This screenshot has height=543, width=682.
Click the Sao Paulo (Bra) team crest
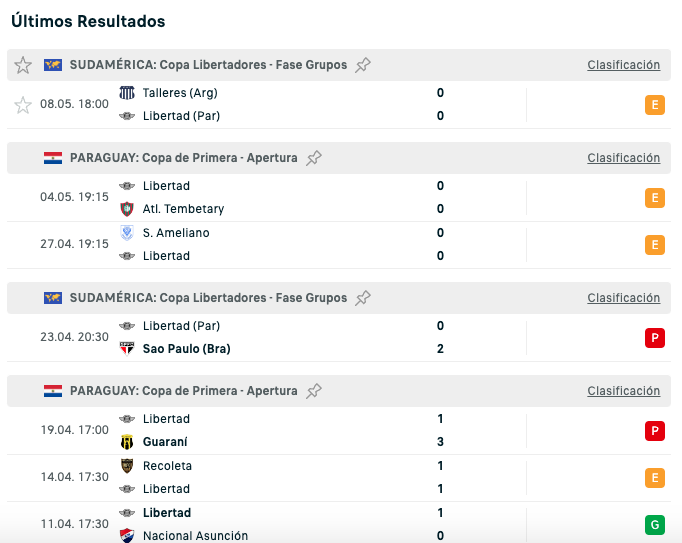[127, 349]
